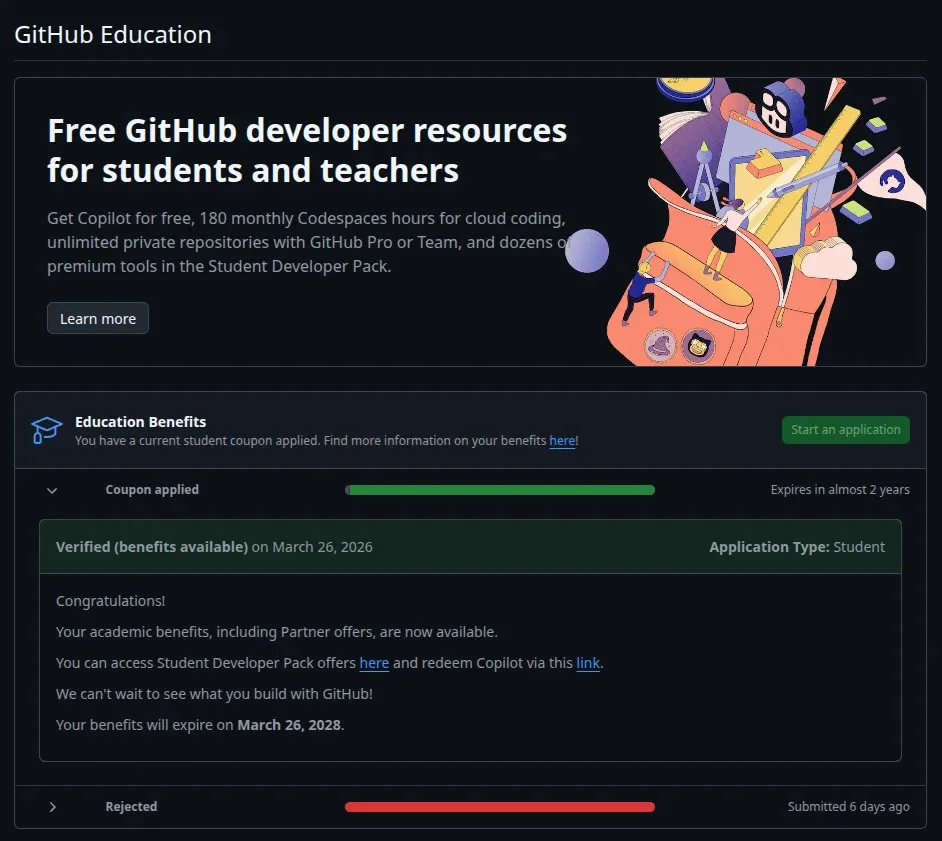The height and width of the screenshot is (841, 942).
Task: Open the Copilot redemption 'link'
Action: 588,662
